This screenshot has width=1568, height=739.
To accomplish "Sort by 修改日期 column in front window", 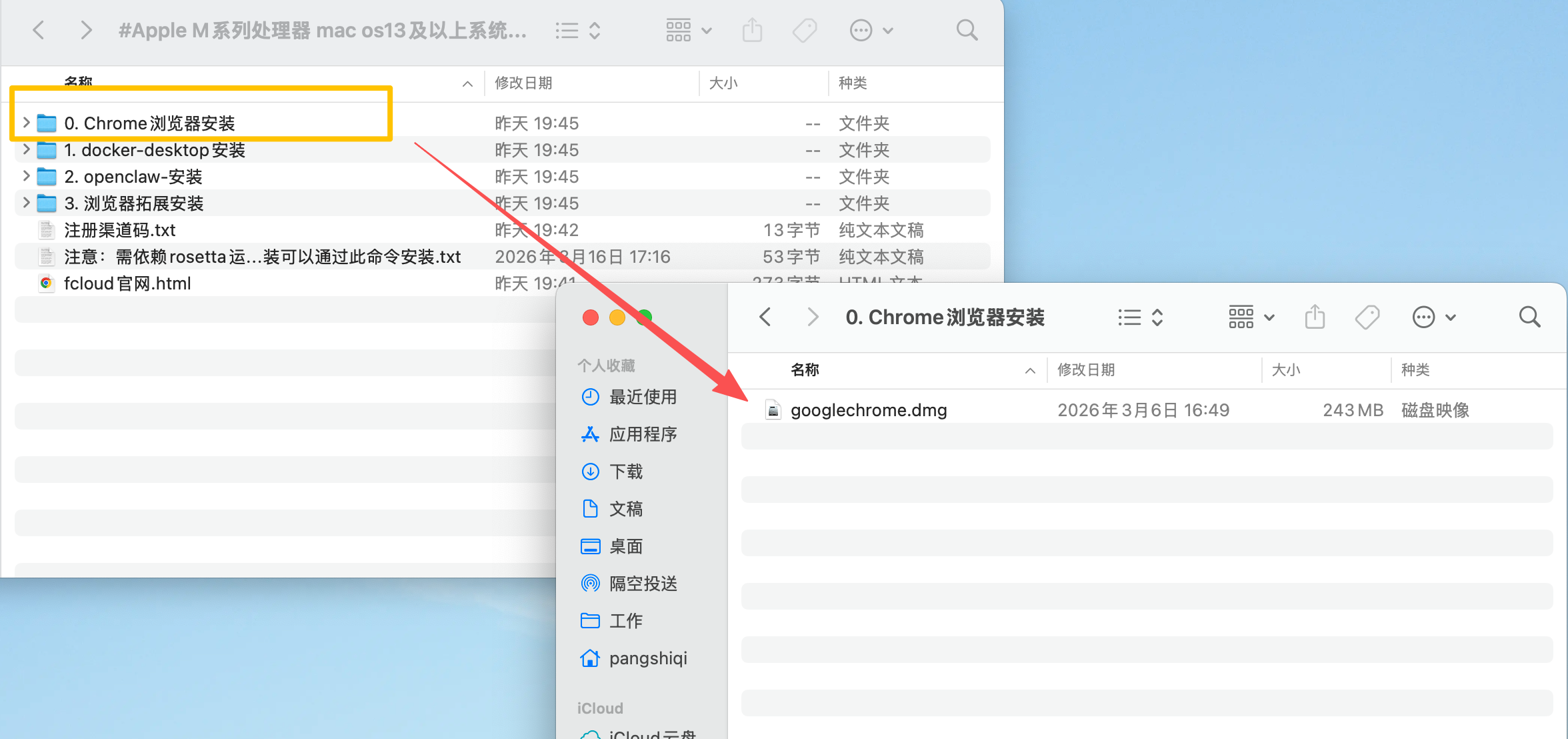I will click(1086, 370).
